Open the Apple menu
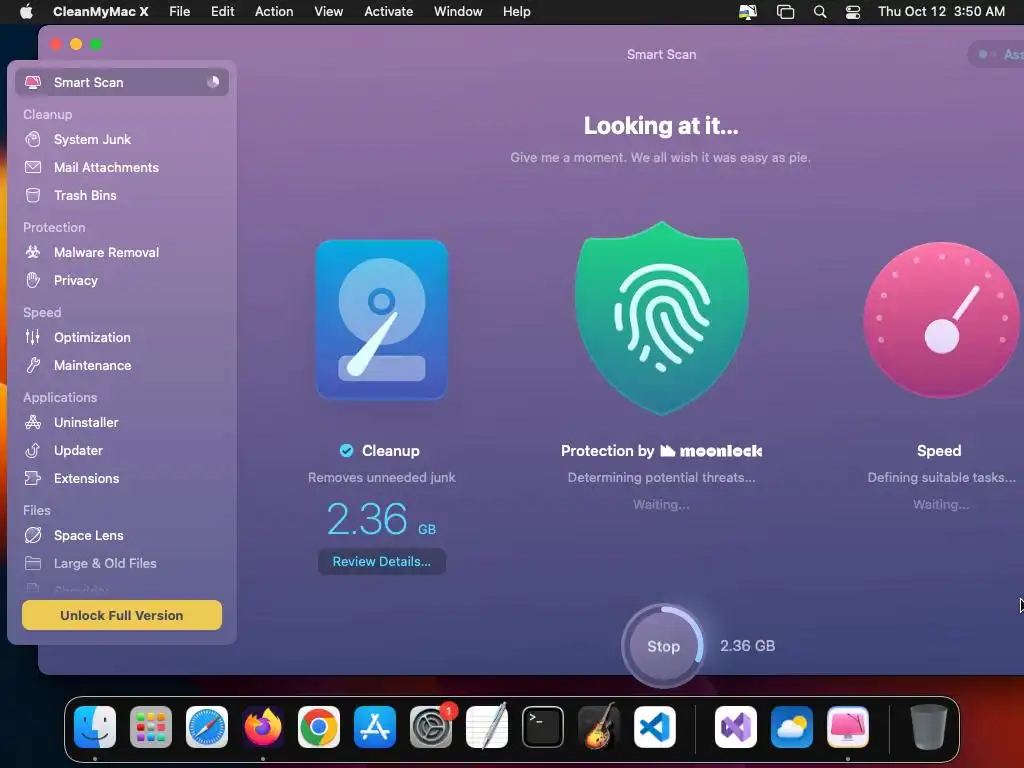This screenshot has width=1024, height=768. tap(26, 12)
